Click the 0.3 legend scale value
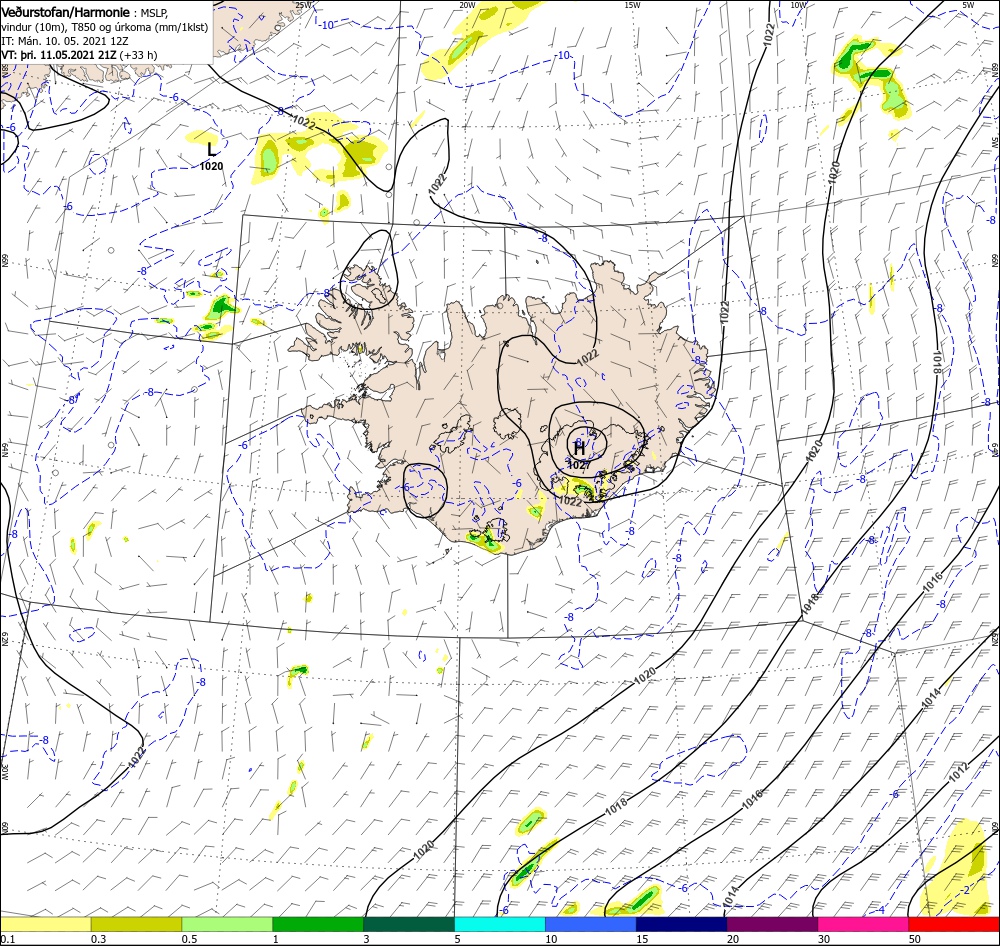The image size is (1000, 946). pos(98,939)
